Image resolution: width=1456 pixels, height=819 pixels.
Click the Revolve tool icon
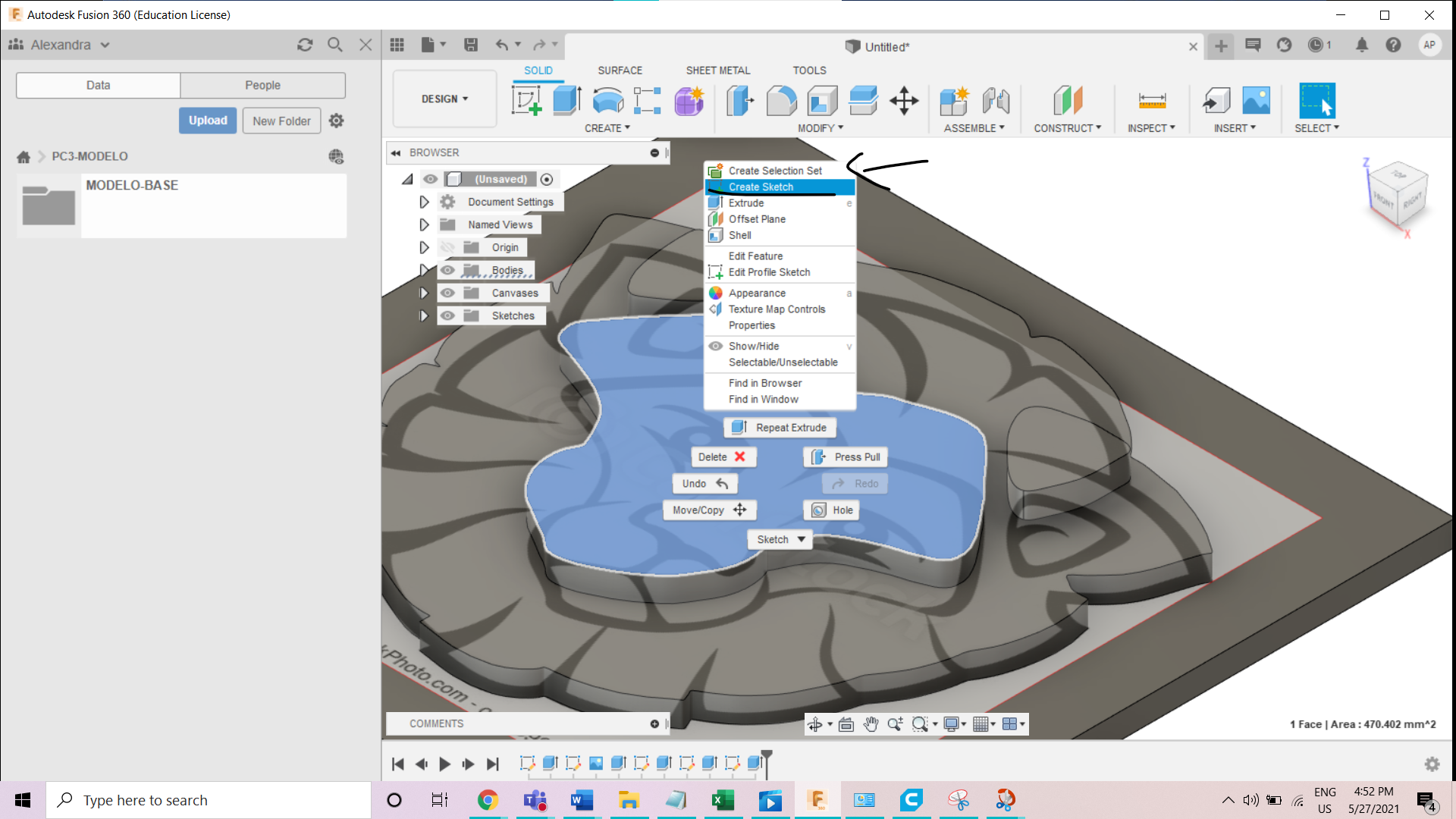click(x=607, y=100)
